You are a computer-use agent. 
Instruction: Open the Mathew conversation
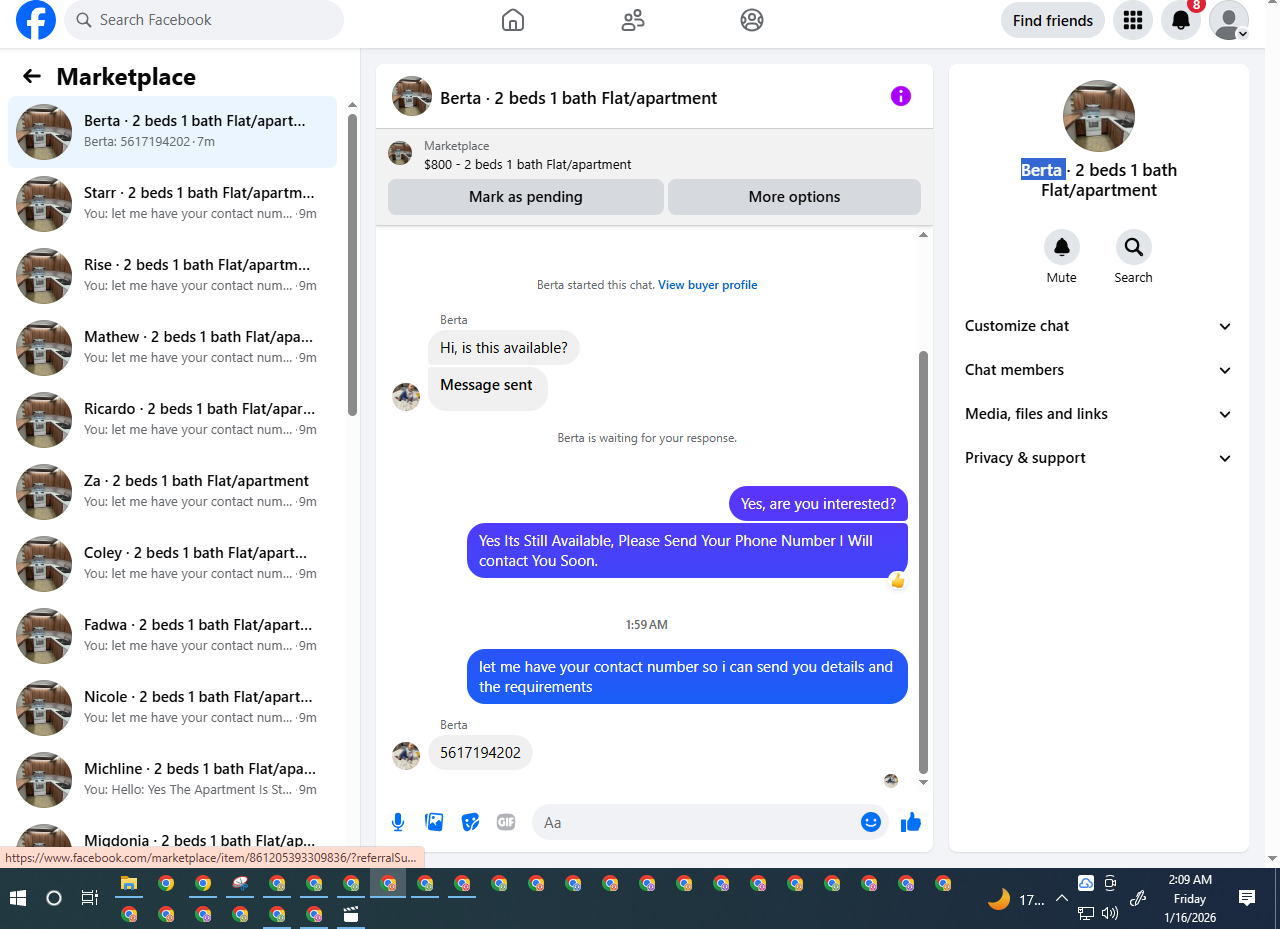click(x=172, y=348)
